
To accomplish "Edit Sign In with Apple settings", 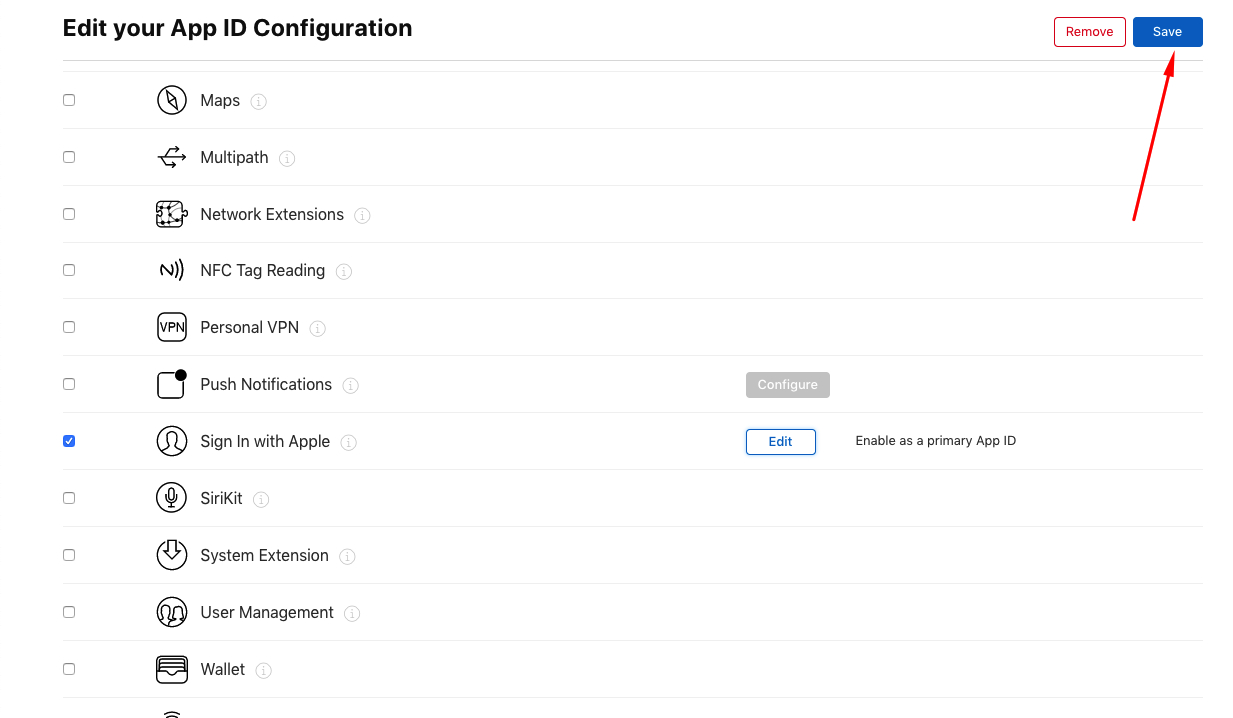I will tap(780, 441).
